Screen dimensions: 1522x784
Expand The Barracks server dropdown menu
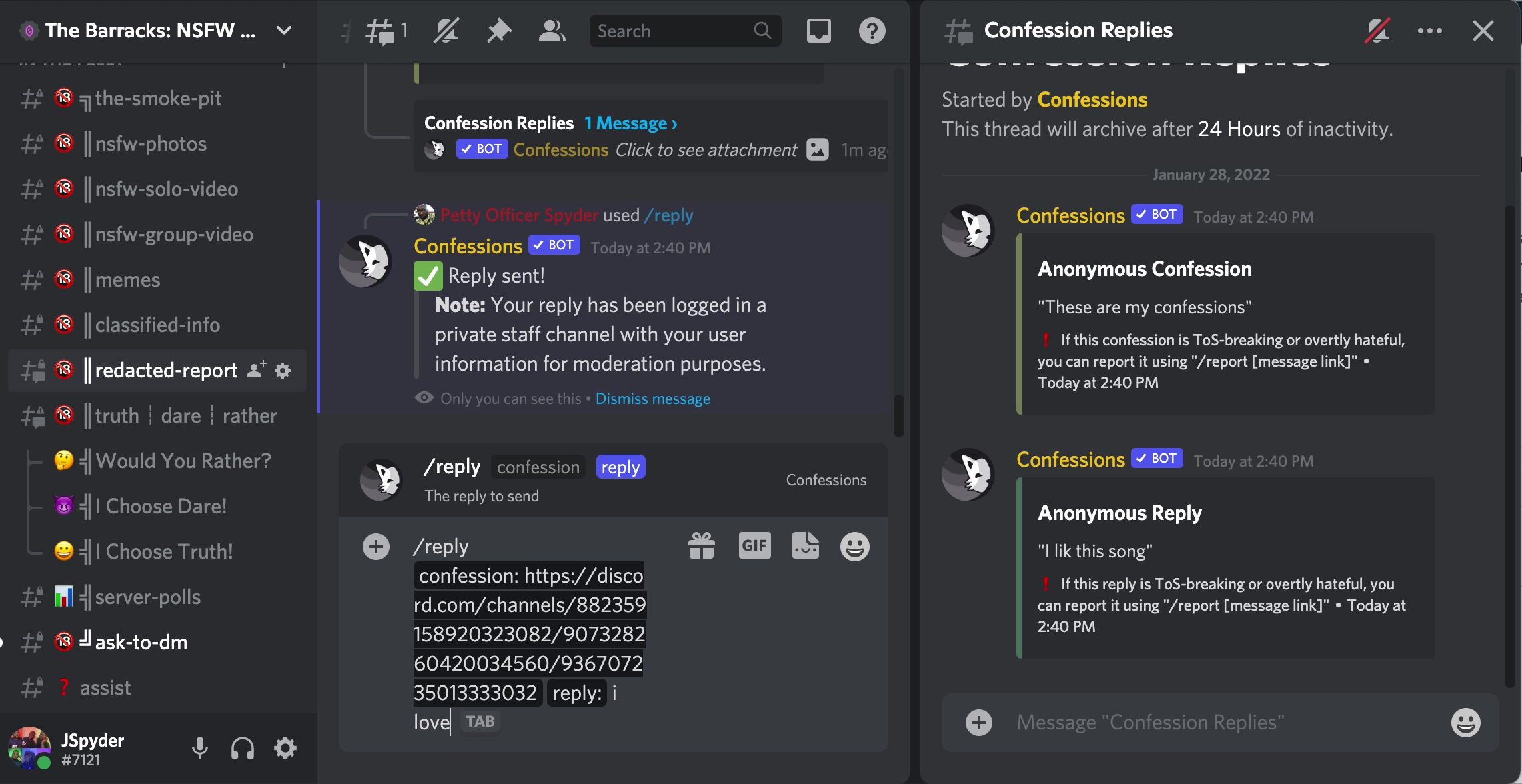point(284,31)
